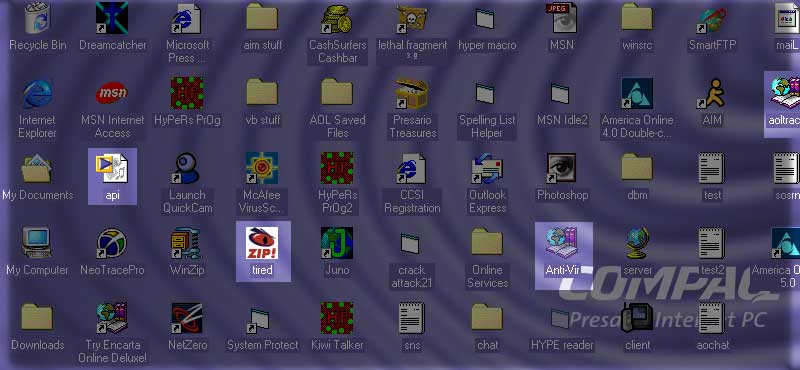
Task: Launch Try Encarta Online Deluxe shortcut
Action: click(112, 318)
